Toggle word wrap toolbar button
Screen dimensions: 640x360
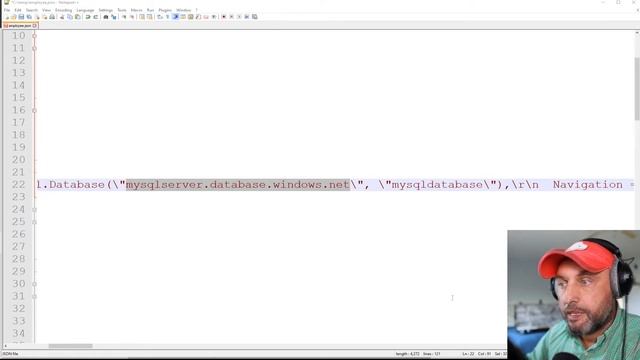coord(160,17)
